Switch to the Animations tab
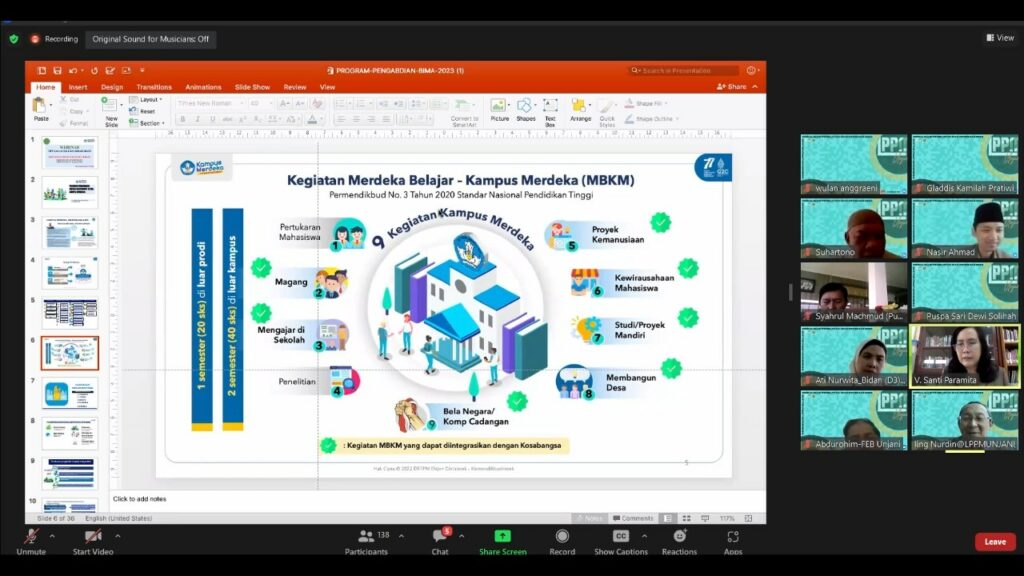 click(203, 87)
